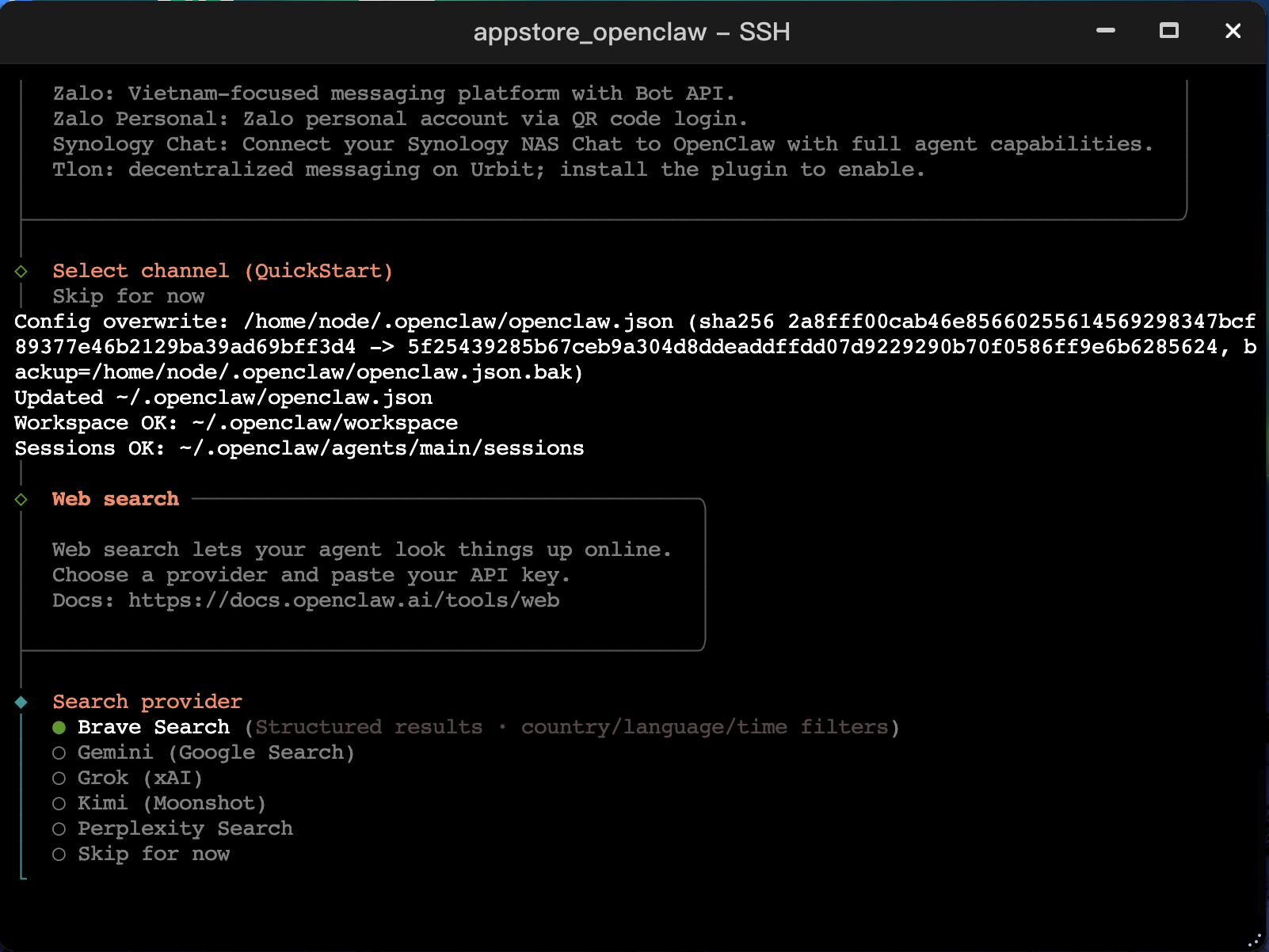Click the bold Web search section heading
The image size is (1269, 952).
click(x=116, y=499)
